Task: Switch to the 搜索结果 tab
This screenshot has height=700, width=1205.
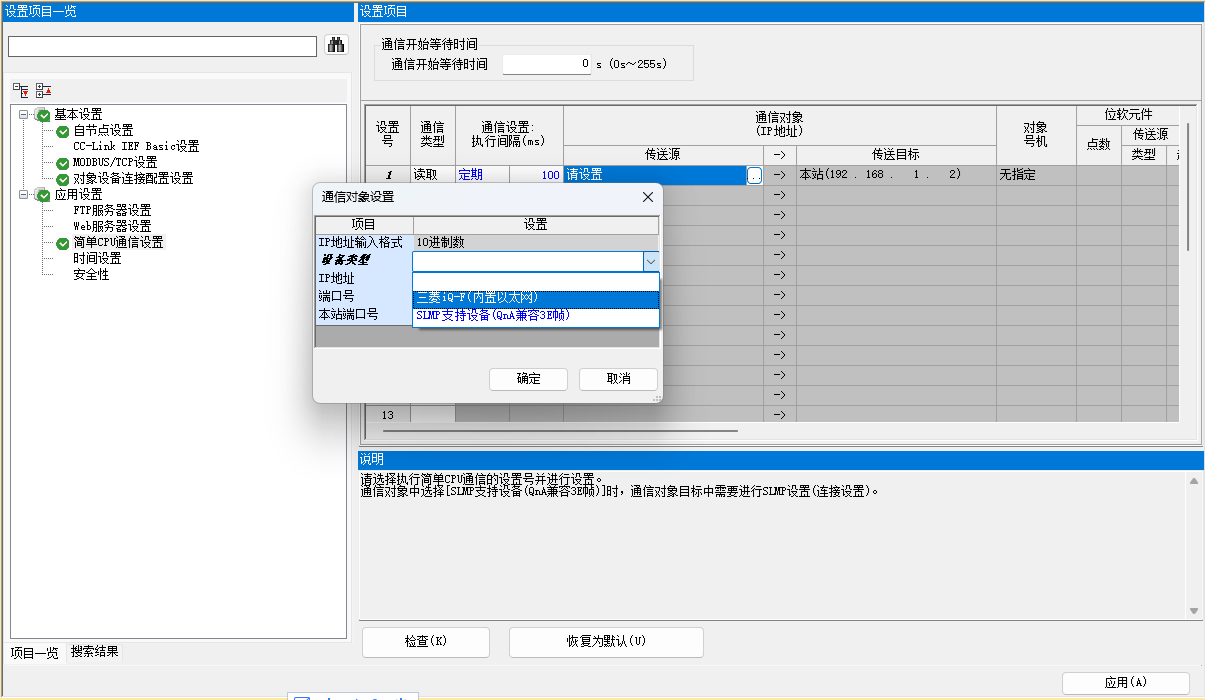Action: tap(94, 652)
